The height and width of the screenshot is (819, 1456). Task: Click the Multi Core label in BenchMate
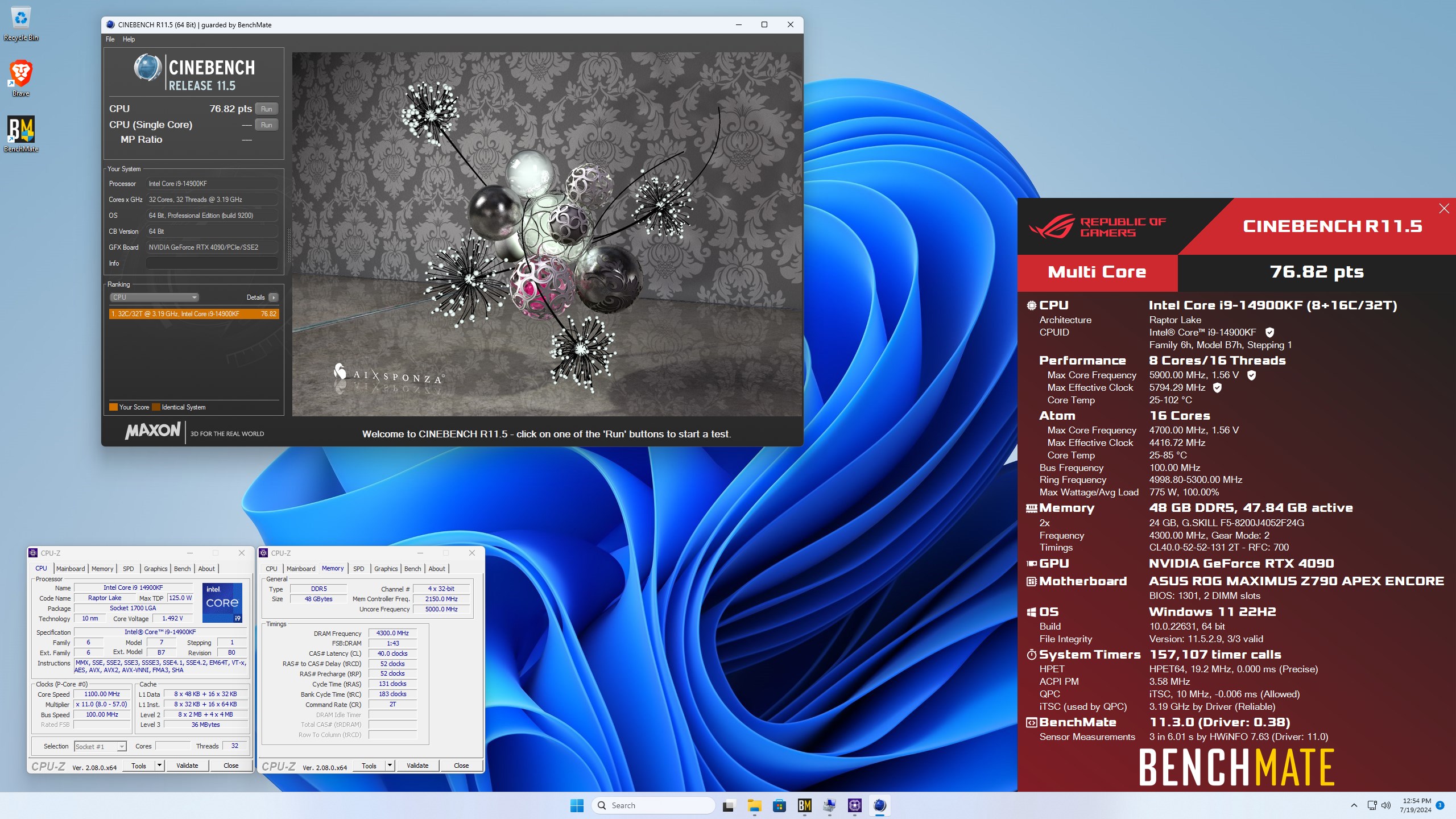[1097, 272]
